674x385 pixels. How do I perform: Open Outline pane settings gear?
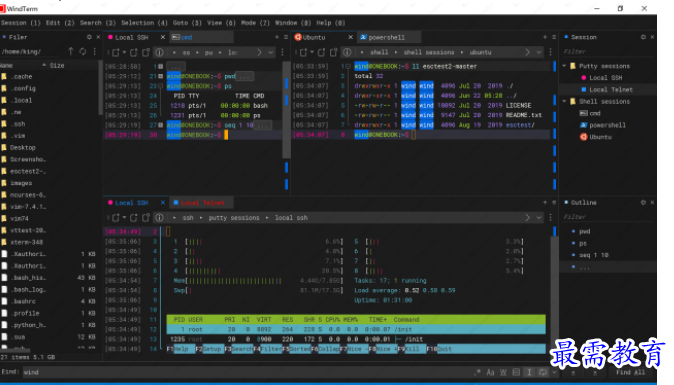(643, 202)
